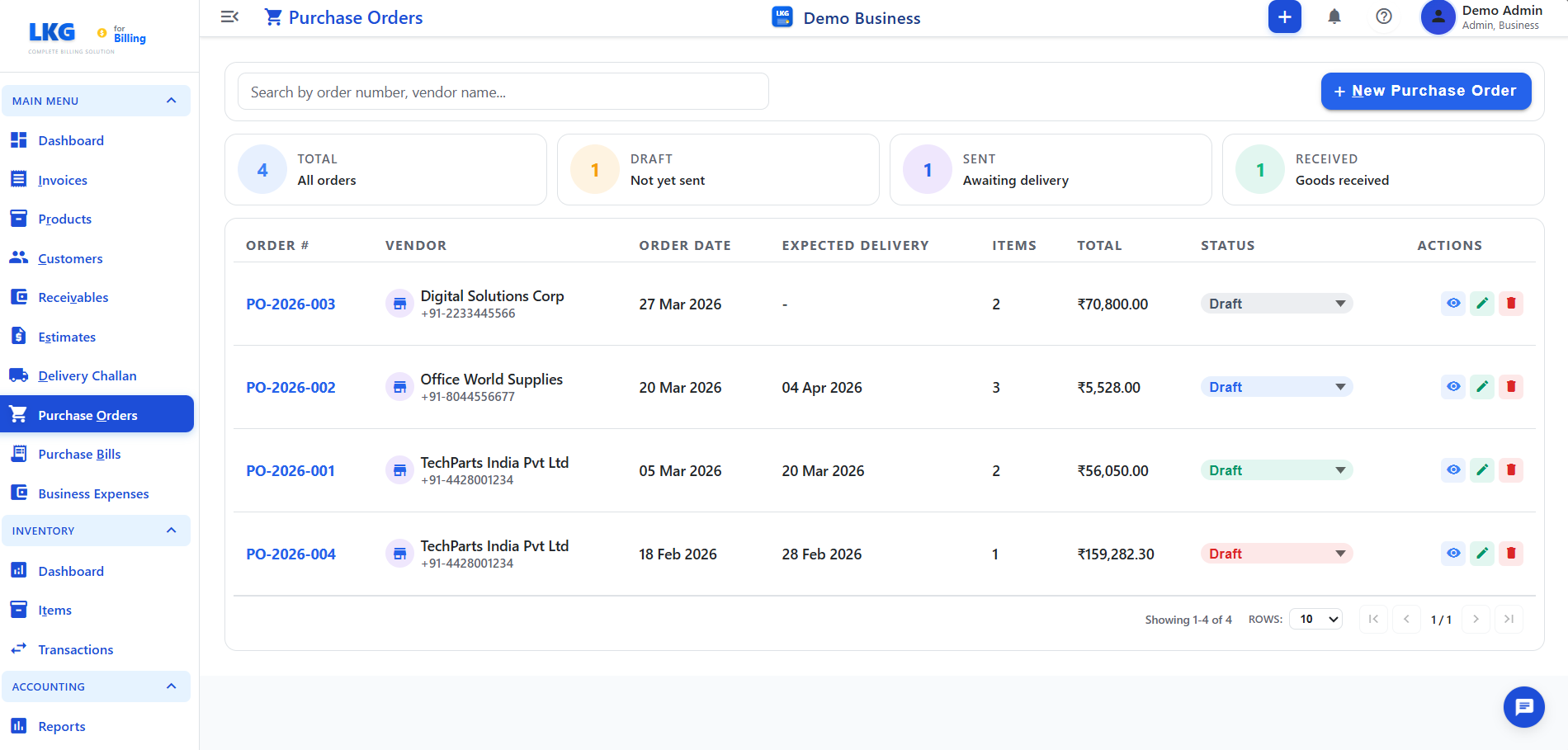Open main Dashboard in sidebar
This screenshot has width=1568, height=750.
(96, 140)
